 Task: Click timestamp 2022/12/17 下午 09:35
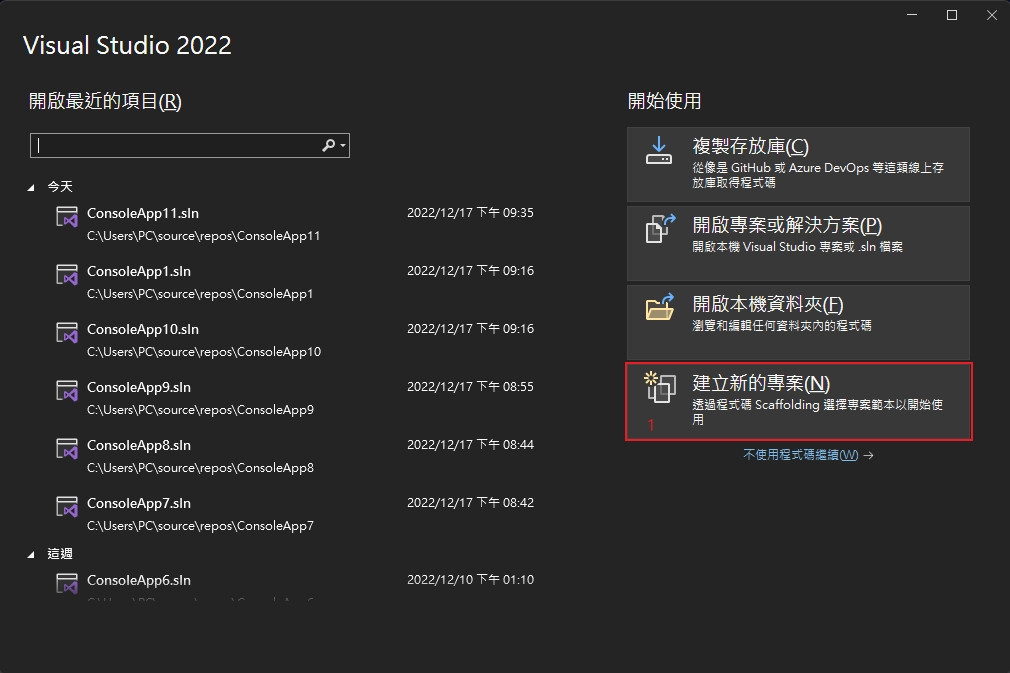tap(470, 213)
